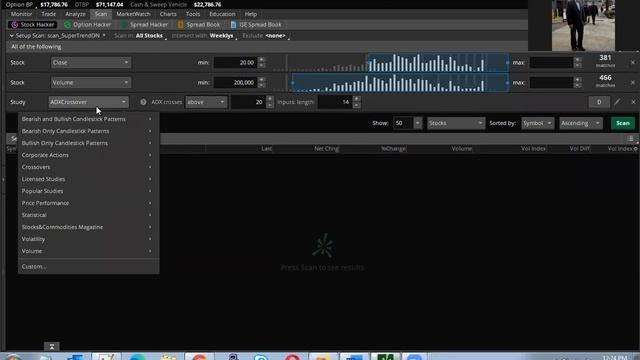Screen dimensions: 640x360
Task: Click the Close histogram range slider
Action: [x=438, y=62]
